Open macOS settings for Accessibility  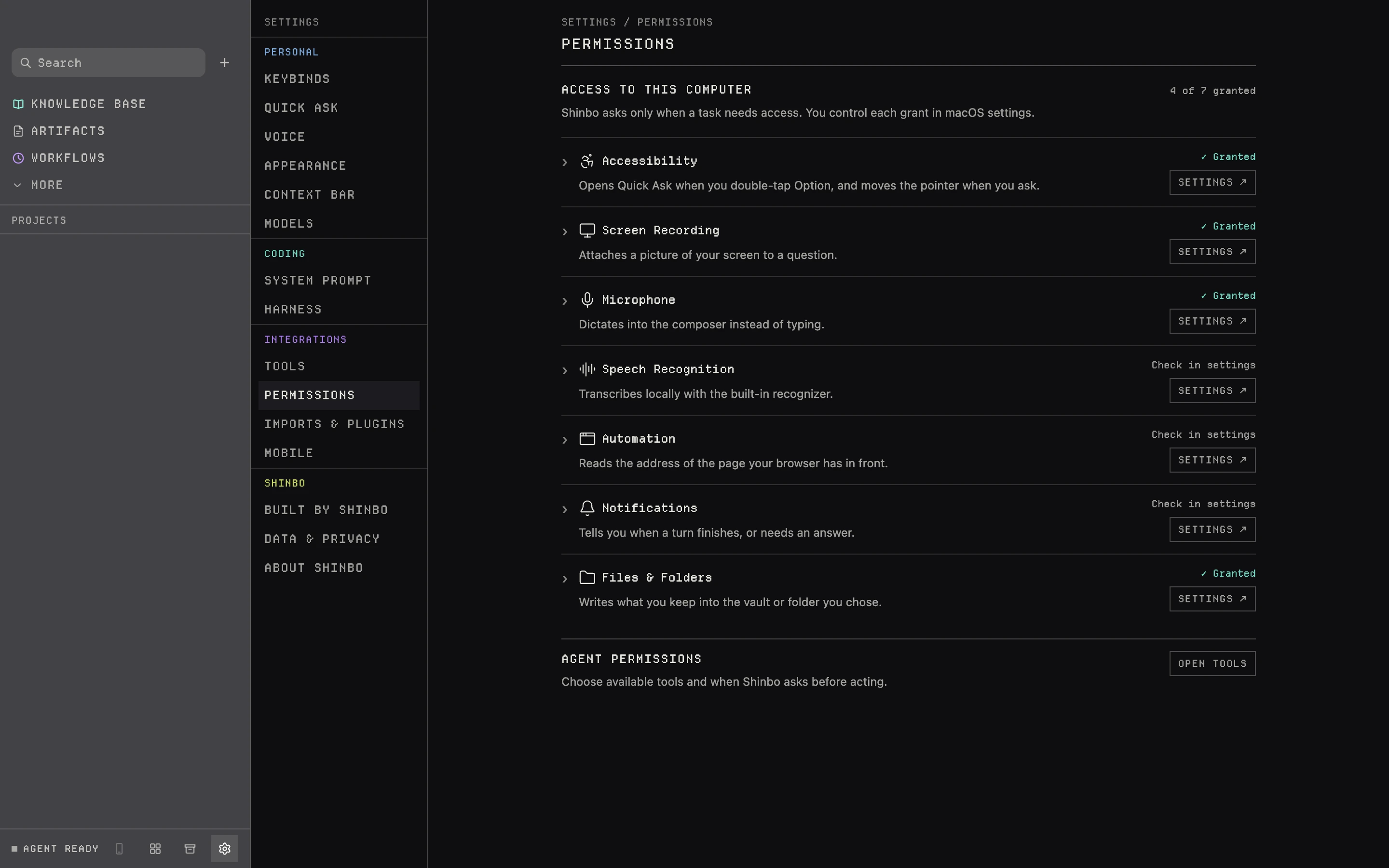click(x=1212, y=182)
